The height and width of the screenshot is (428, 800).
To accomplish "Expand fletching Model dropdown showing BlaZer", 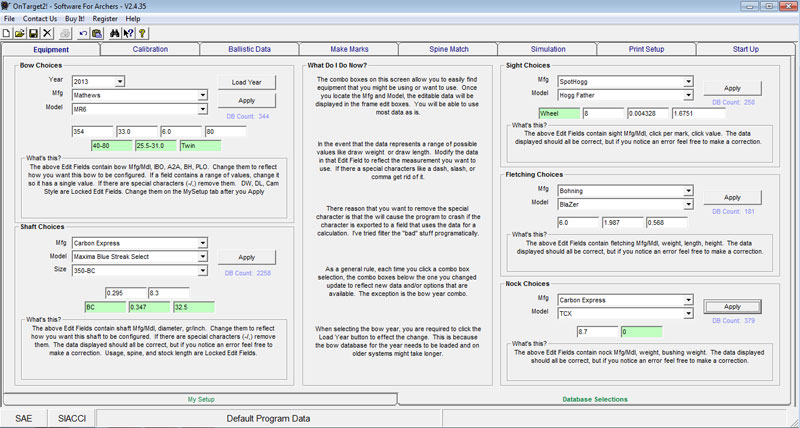I will [x=688, y=204].
